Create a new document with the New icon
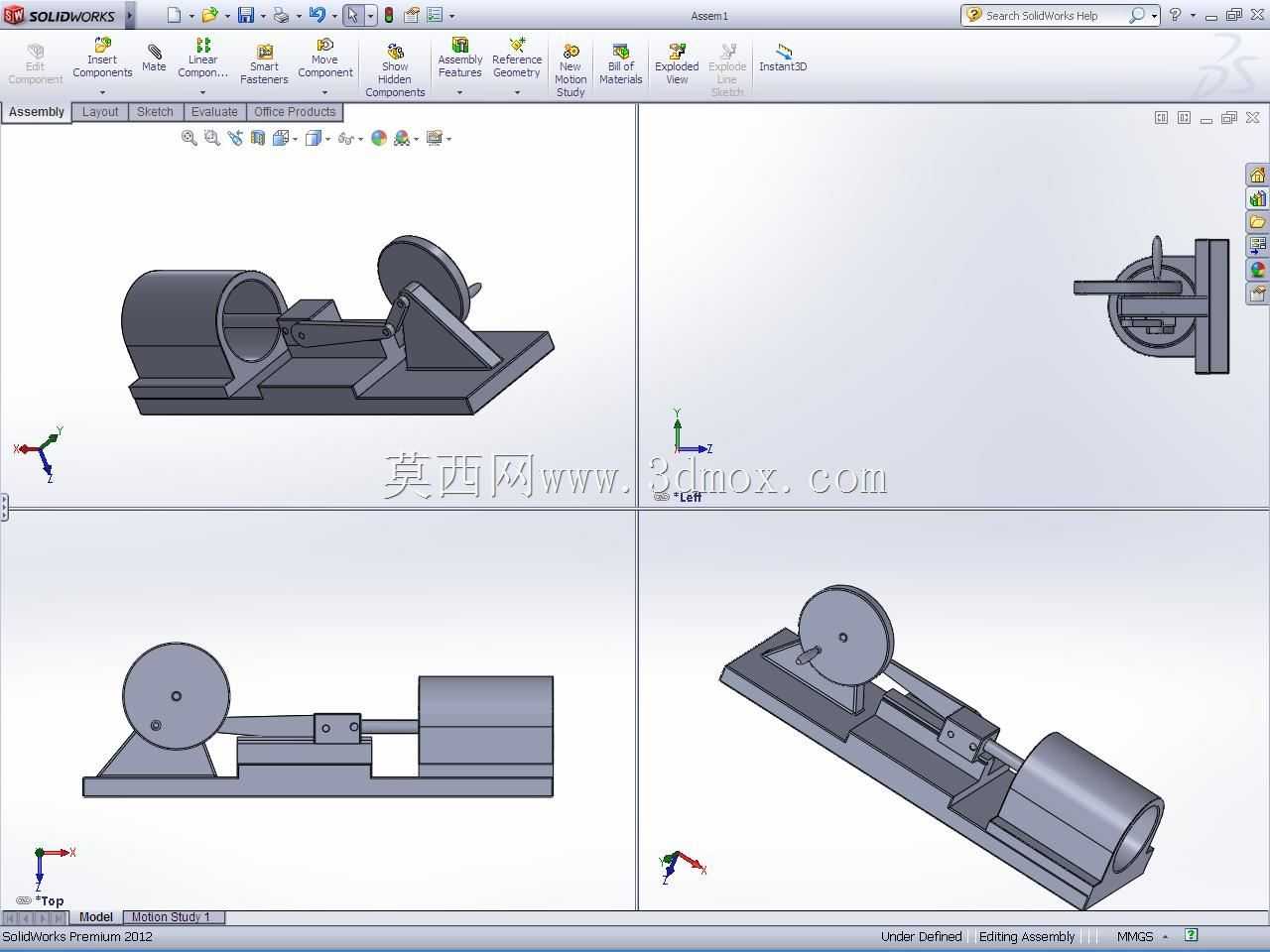1270x952 pixels. point(175,15)
